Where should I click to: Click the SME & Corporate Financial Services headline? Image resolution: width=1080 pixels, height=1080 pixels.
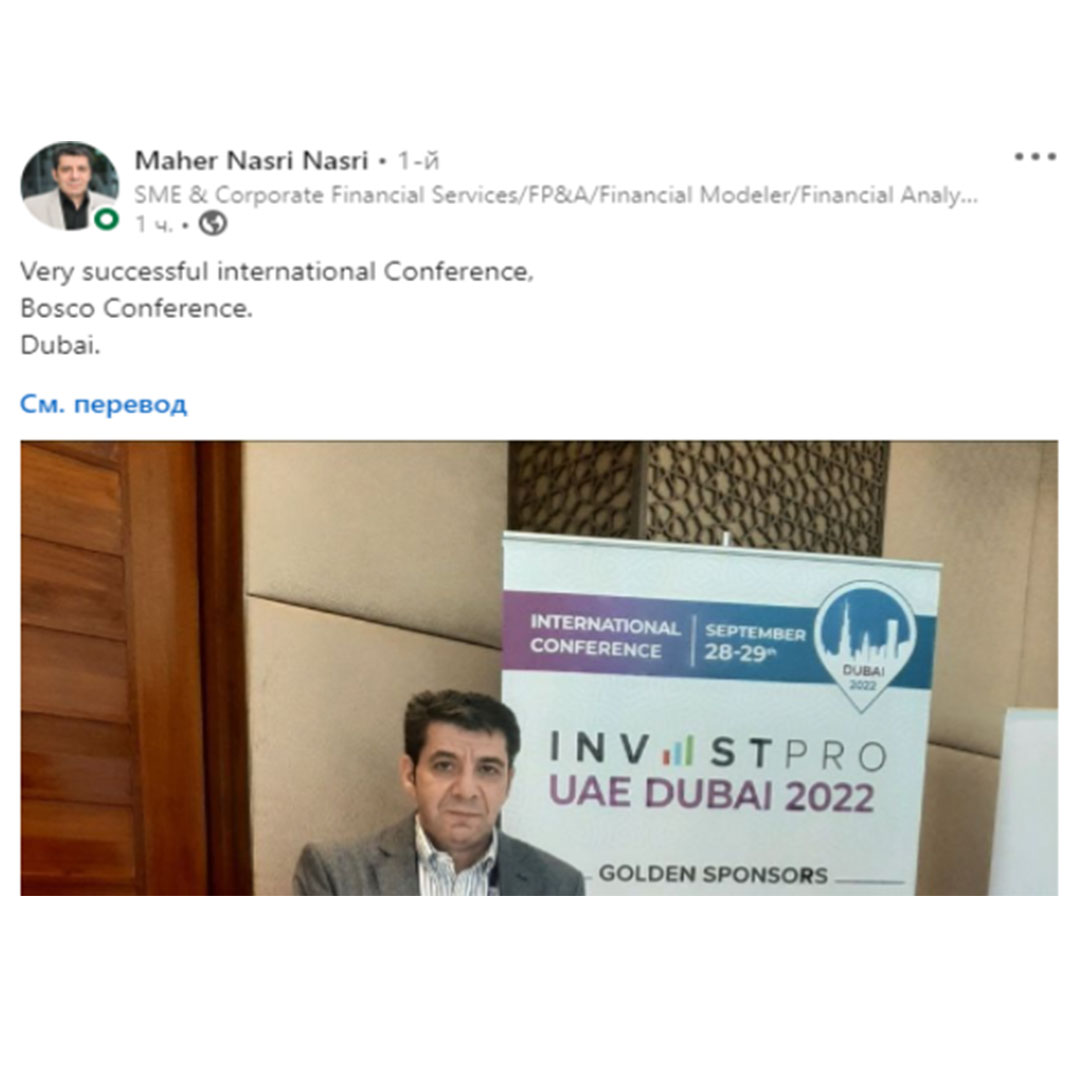click(556, 195)
